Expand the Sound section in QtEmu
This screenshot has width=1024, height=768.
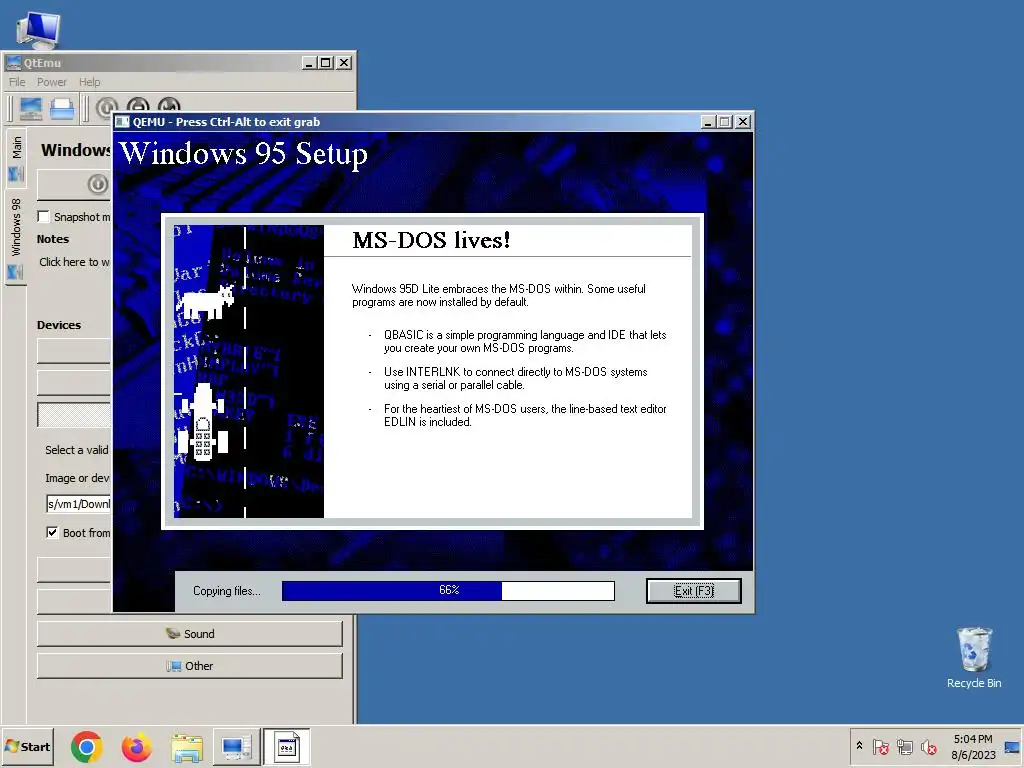tap(189, 633)
